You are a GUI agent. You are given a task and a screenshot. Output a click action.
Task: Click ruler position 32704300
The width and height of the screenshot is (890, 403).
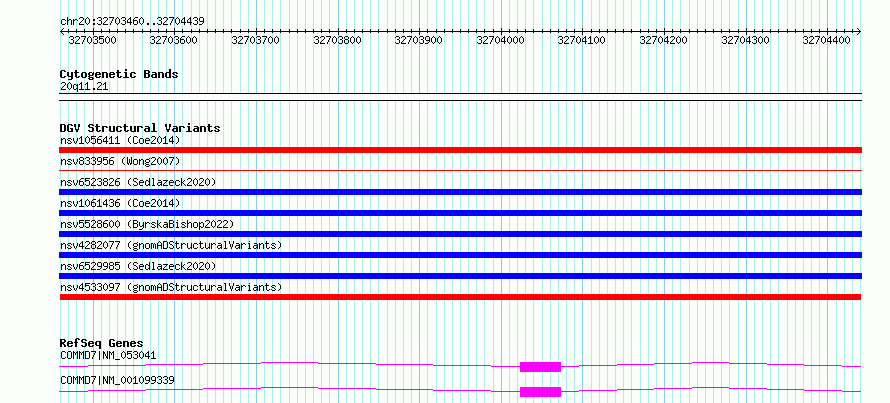[x=746, y=40]
